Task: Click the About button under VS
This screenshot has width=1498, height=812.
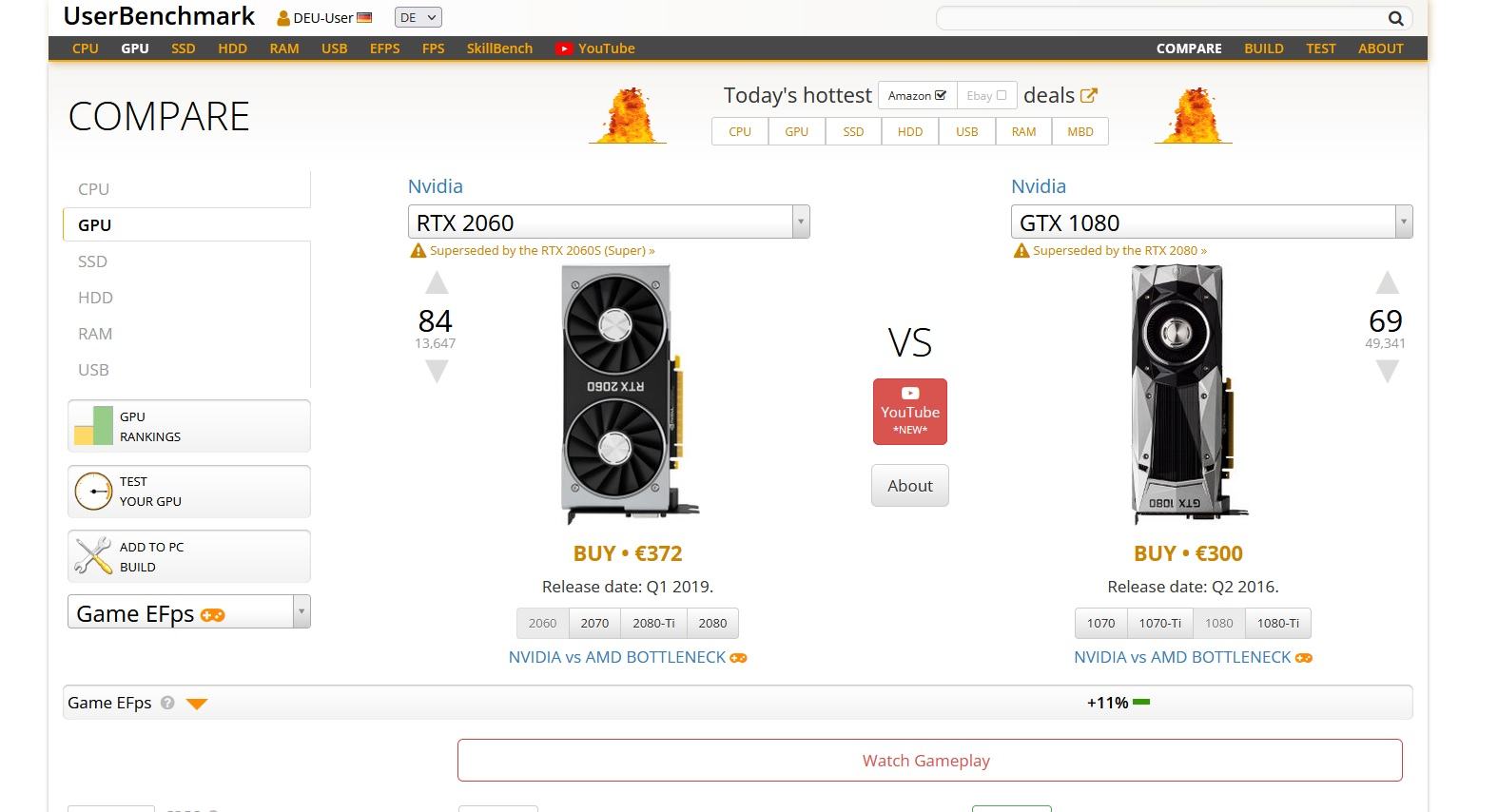Action: pyautogui.click(x=910, y=486)
